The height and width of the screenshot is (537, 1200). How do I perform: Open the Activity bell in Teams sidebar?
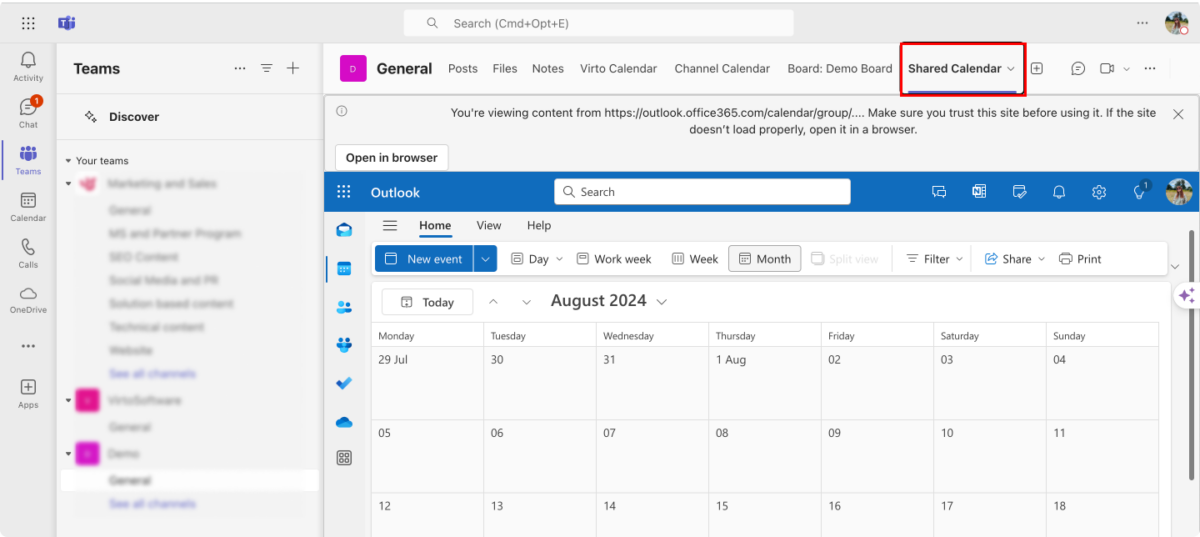click(x=28, y=66)
